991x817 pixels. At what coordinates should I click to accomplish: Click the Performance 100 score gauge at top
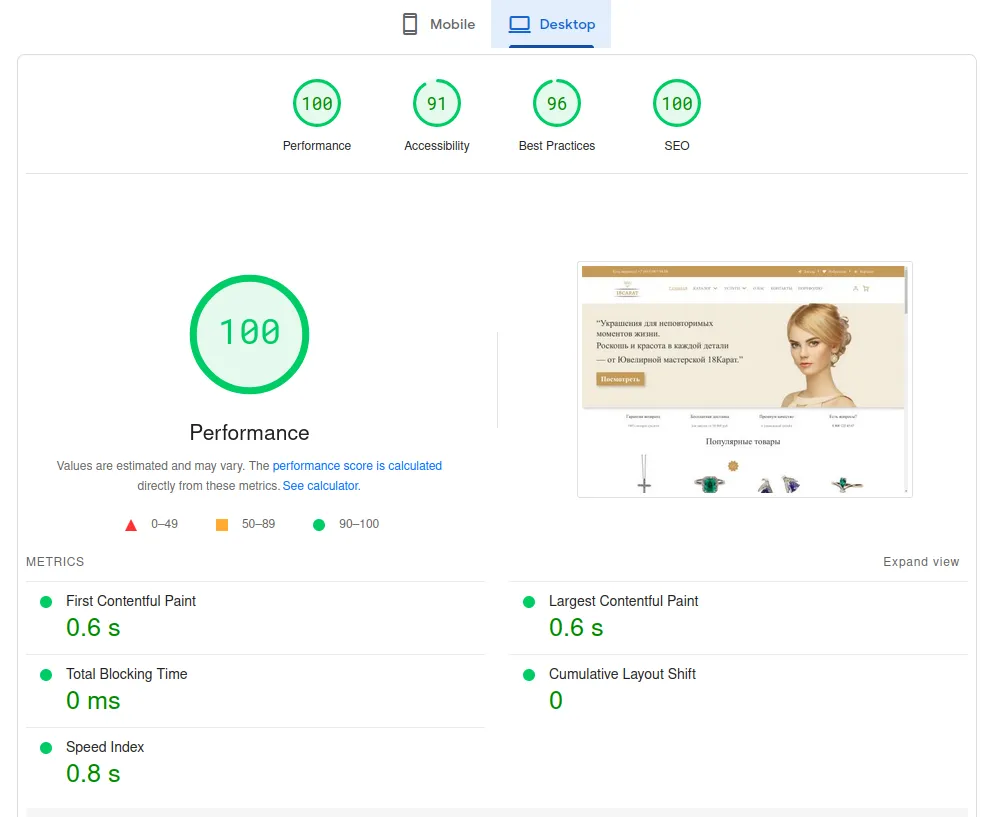[x=317, y=103]
